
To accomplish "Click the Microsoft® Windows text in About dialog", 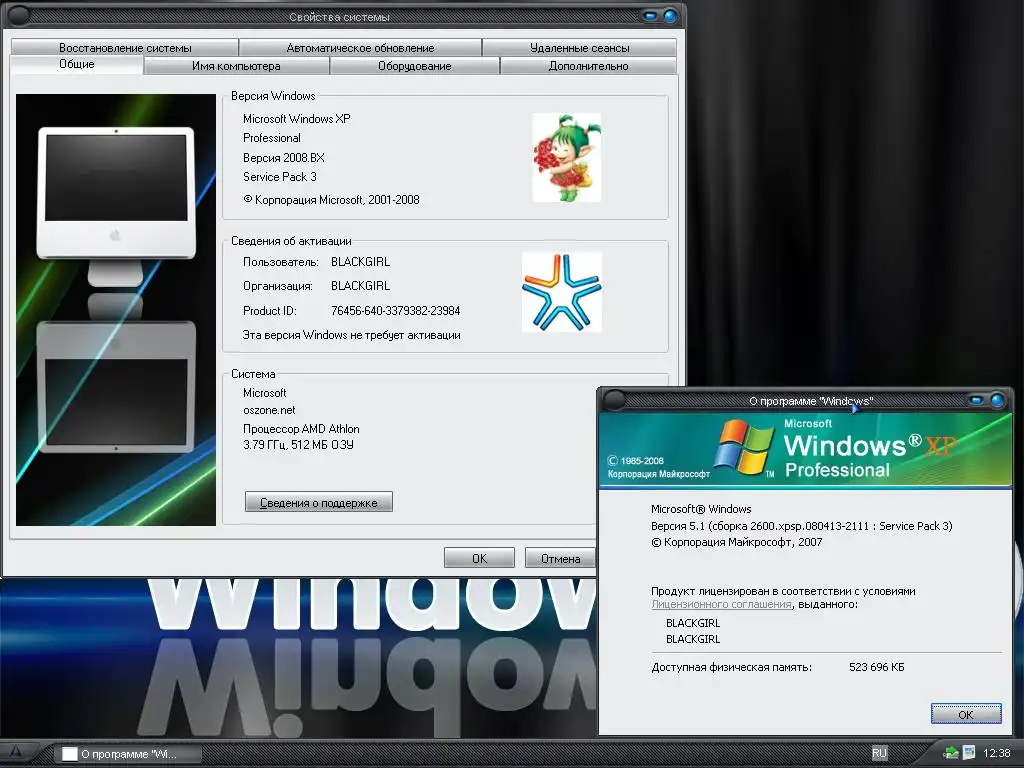I will (x=701, y=509).
